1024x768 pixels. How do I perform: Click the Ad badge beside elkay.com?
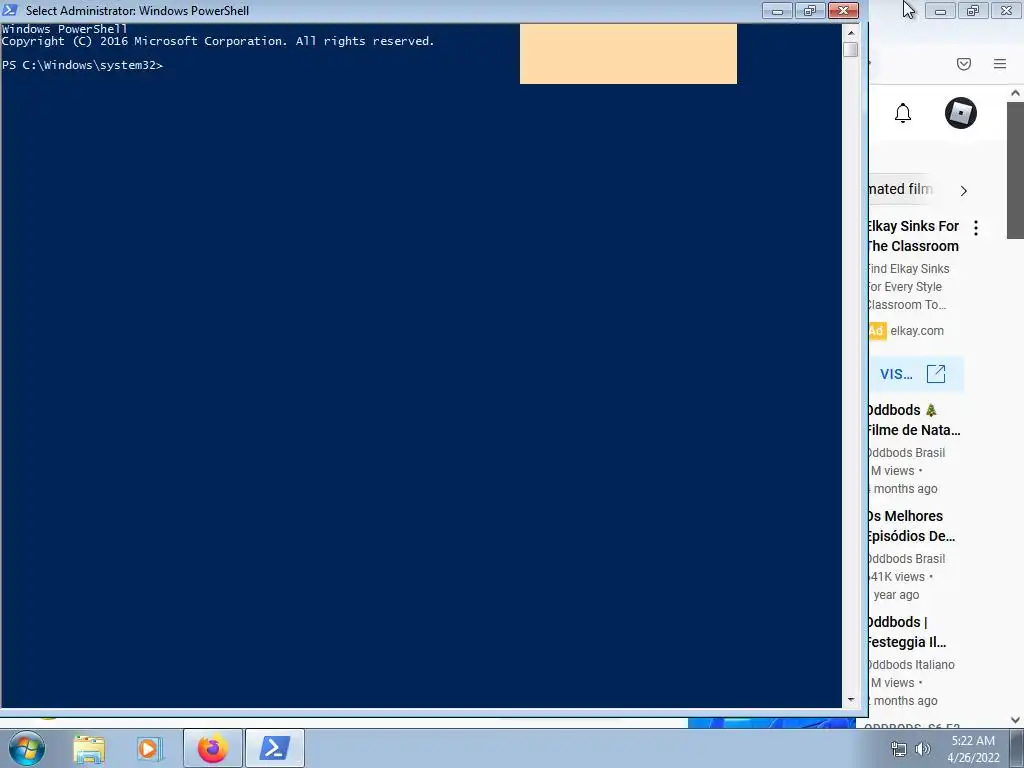877,330
